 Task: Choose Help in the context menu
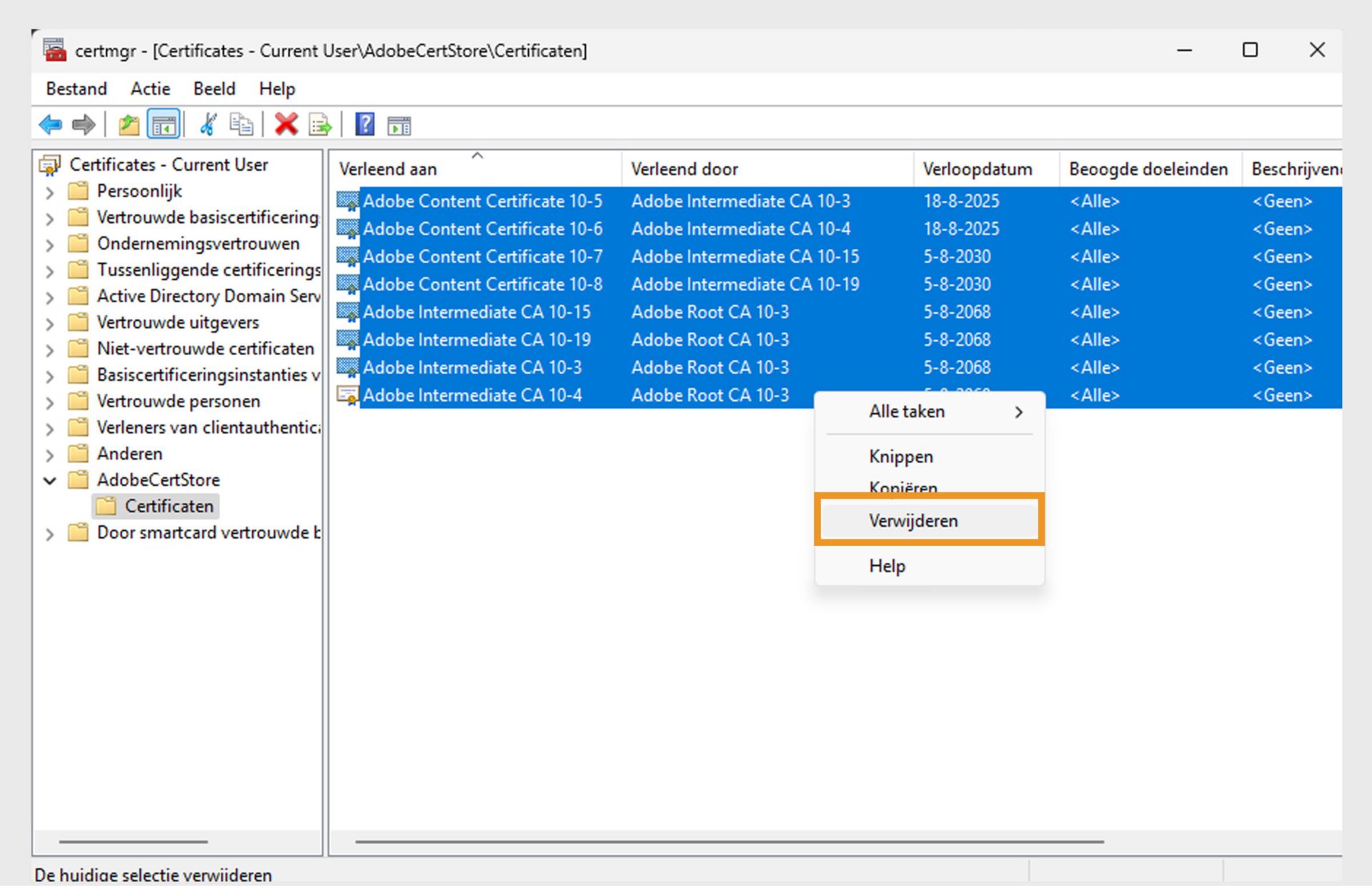point(929,566)
